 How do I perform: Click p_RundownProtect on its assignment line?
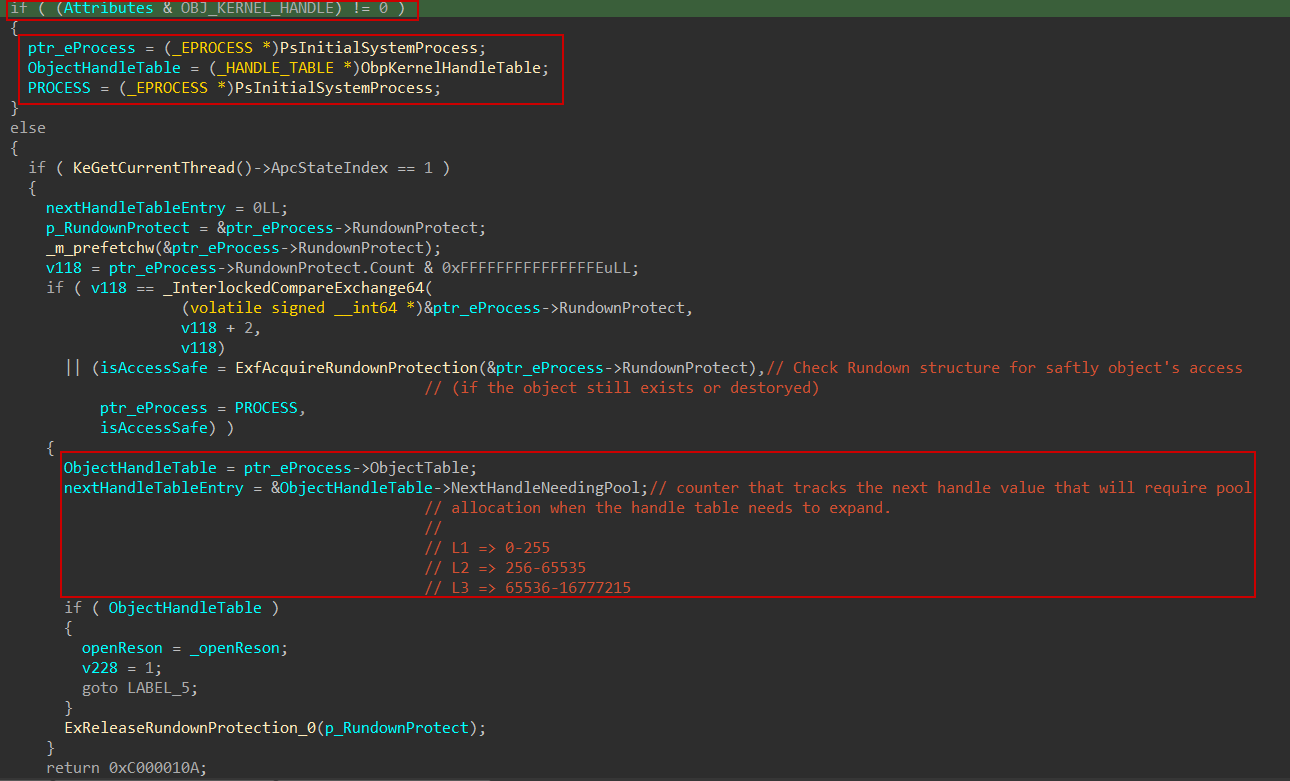click(x=117, y=228)
